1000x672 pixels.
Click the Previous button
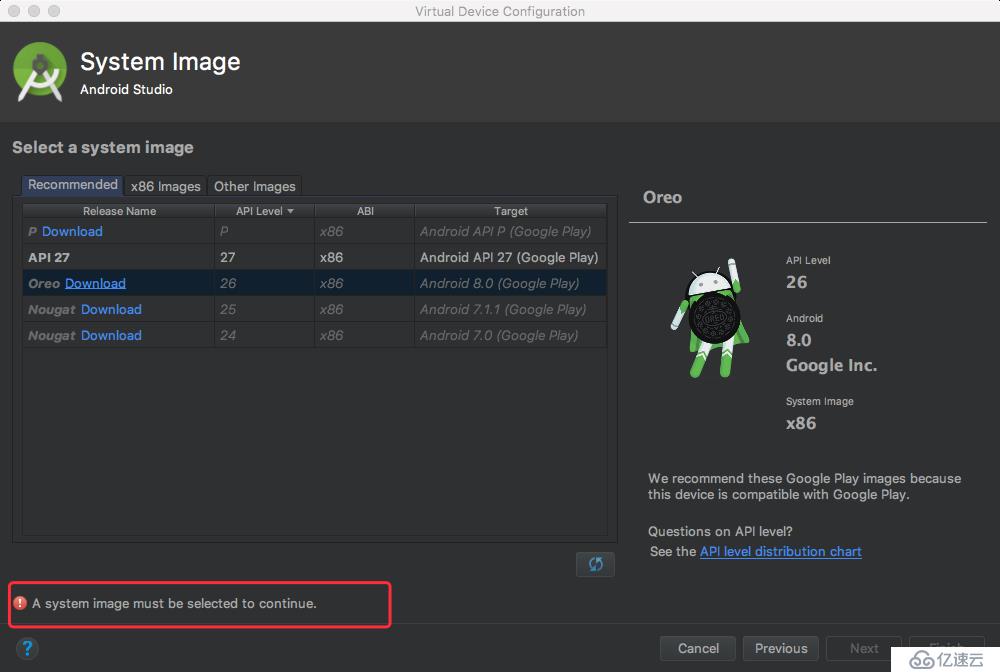click(x=781, y=648)
